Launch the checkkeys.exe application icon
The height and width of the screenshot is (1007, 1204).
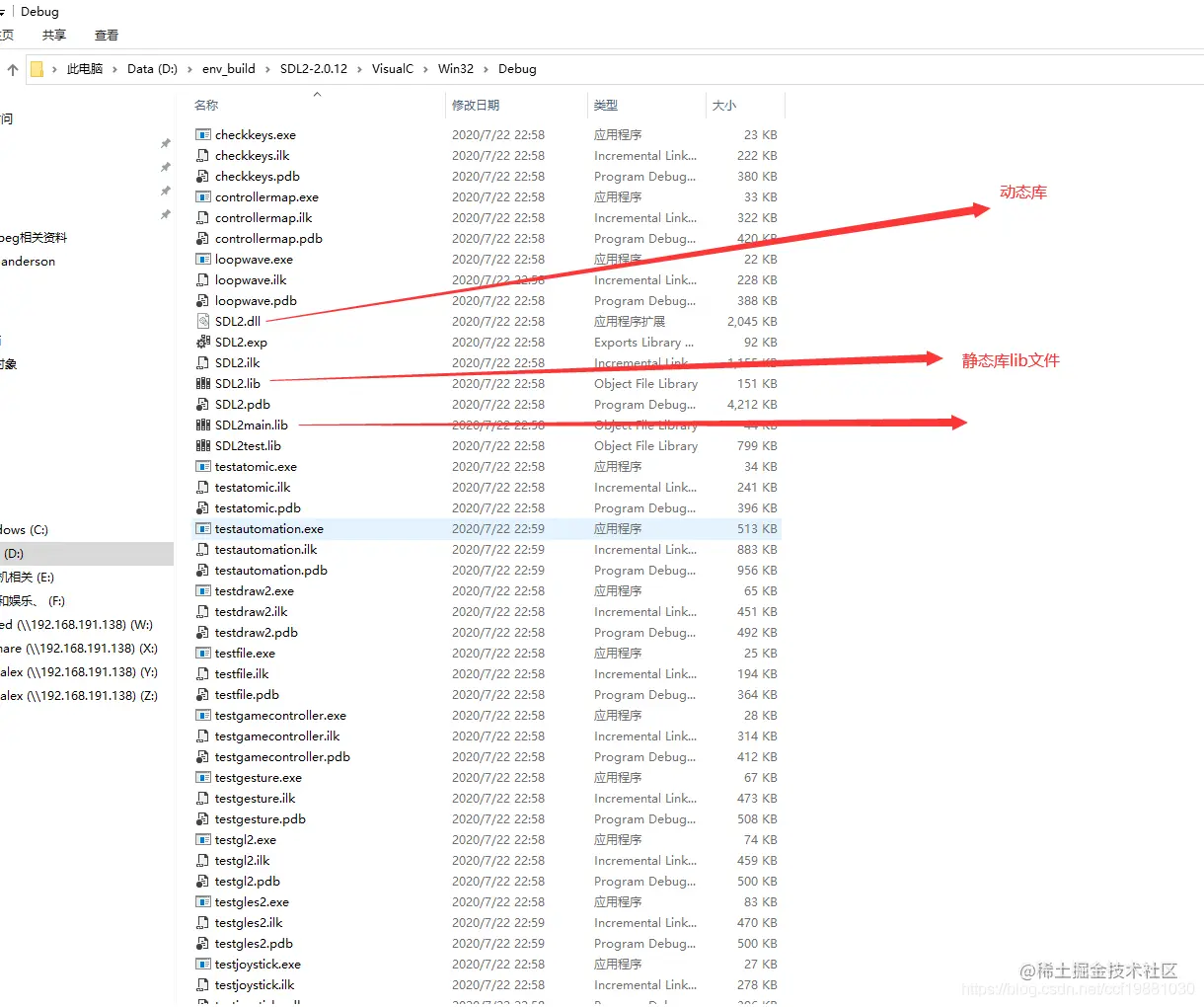pos(204,134)
